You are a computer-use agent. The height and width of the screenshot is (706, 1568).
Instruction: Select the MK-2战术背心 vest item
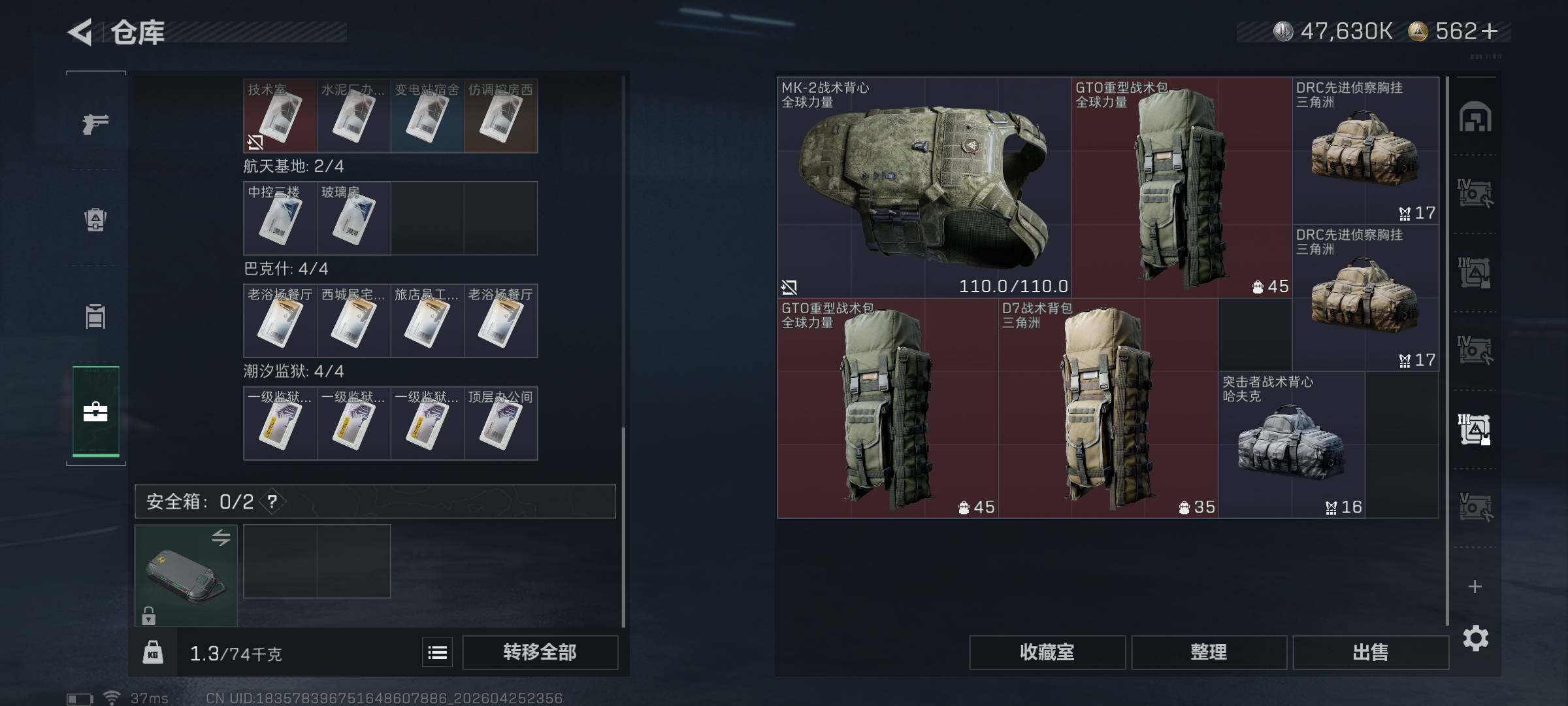click(924, 188)
